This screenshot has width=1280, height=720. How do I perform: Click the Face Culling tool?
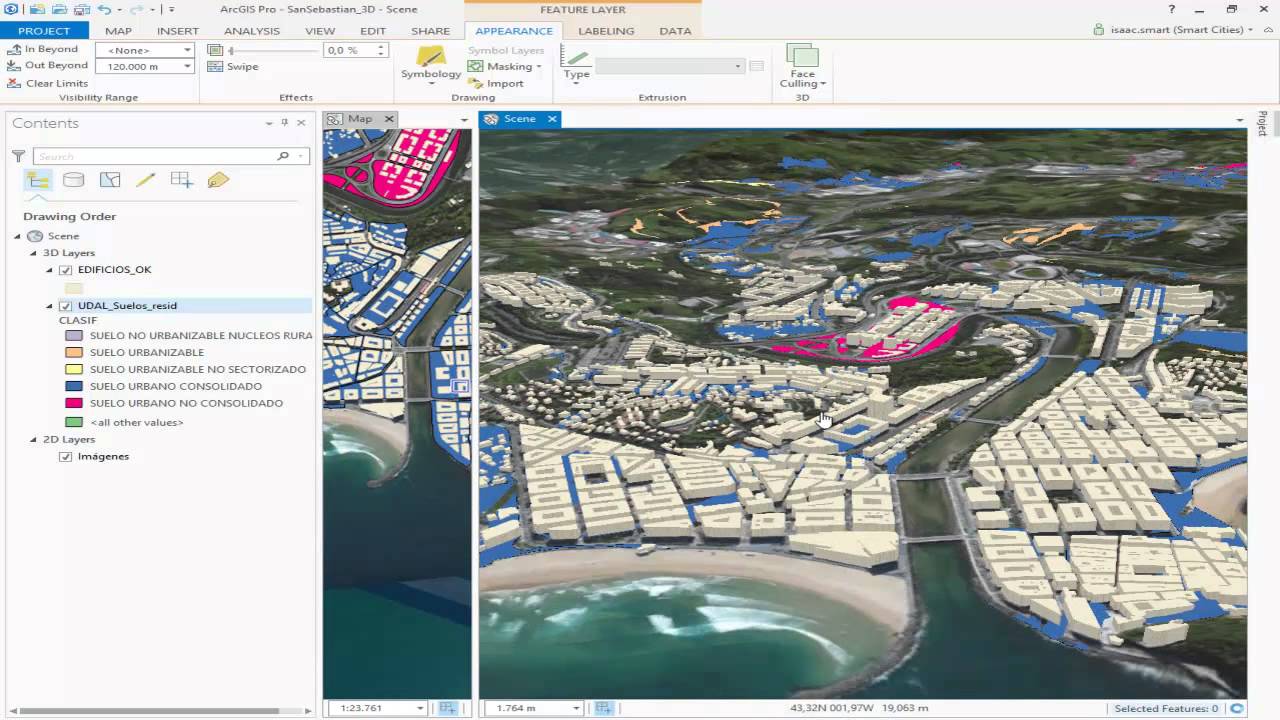802,66
